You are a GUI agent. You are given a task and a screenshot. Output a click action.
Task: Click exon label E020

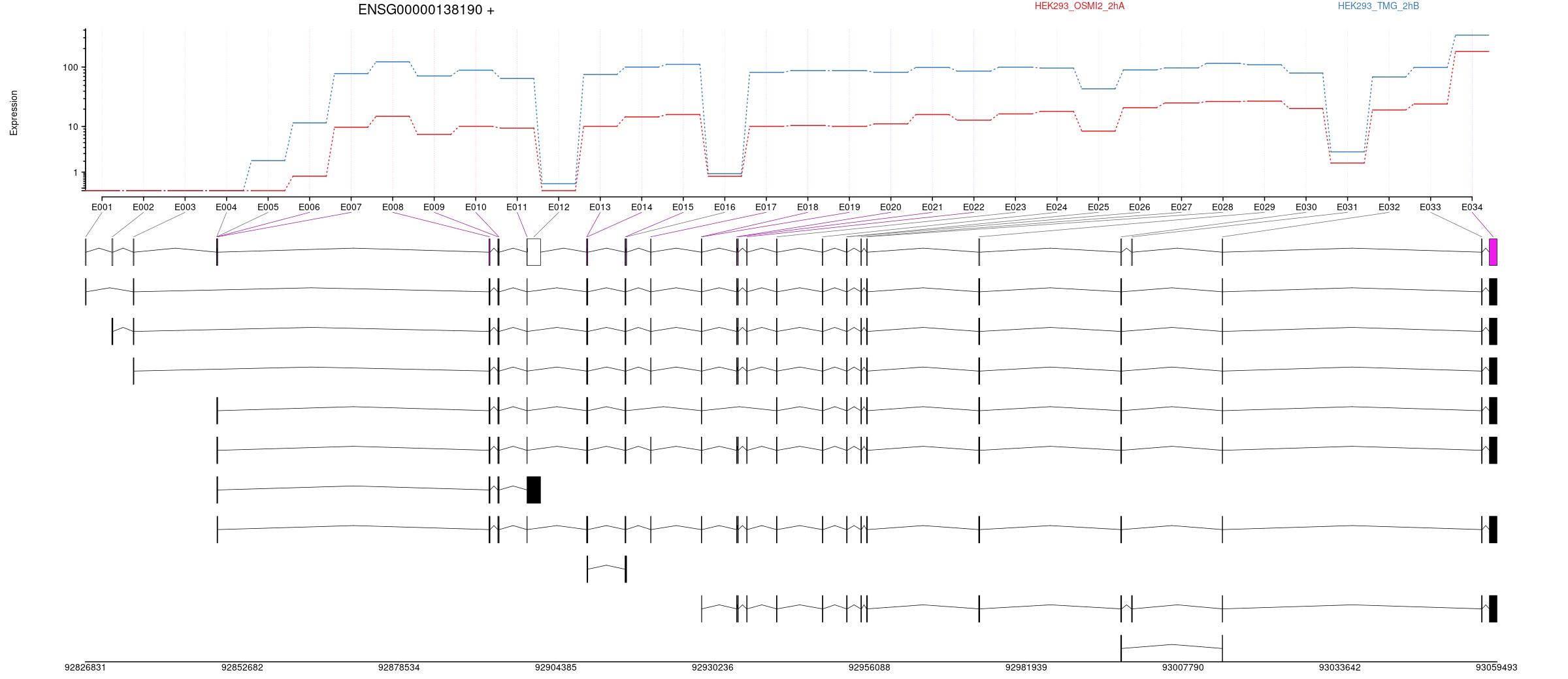pyautogui.click(x=890, y=207)
